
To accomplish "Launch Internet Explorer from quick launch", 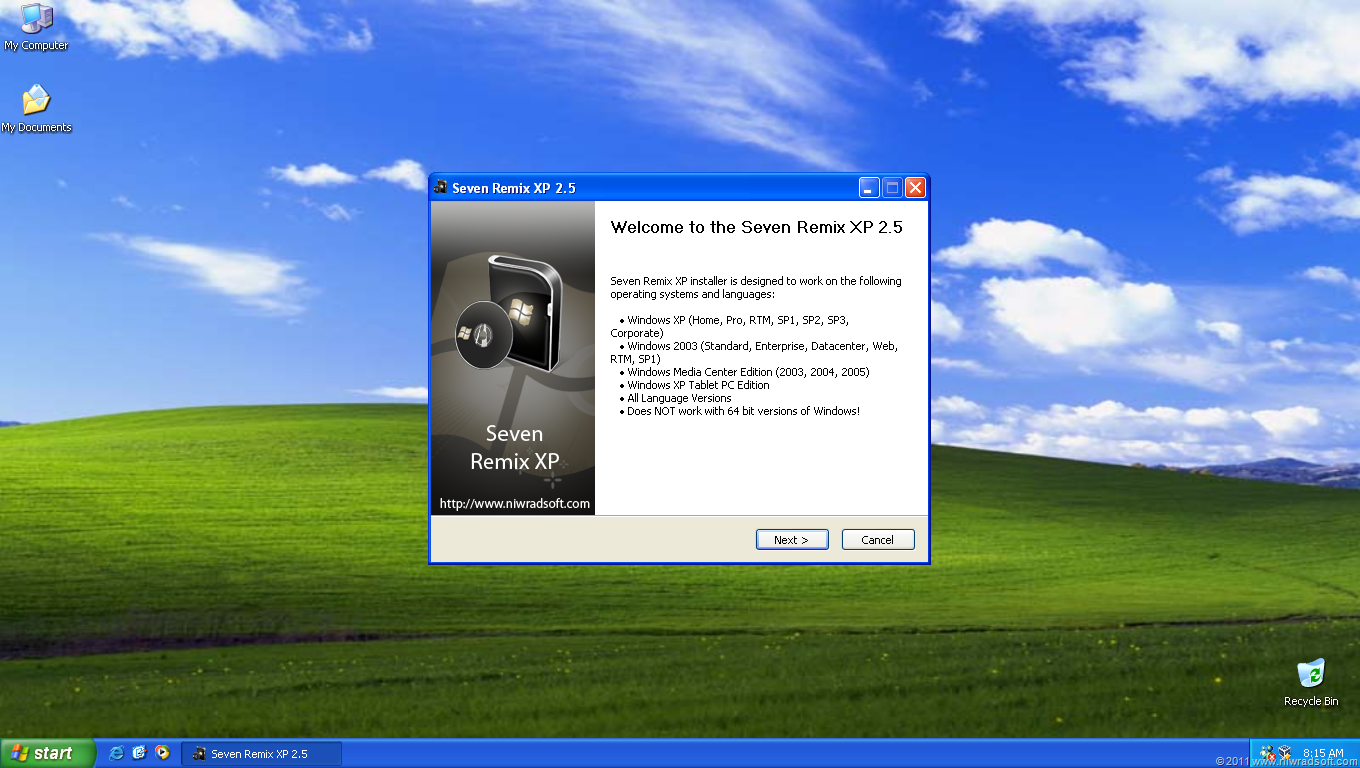I will click(x=116, y=753).
